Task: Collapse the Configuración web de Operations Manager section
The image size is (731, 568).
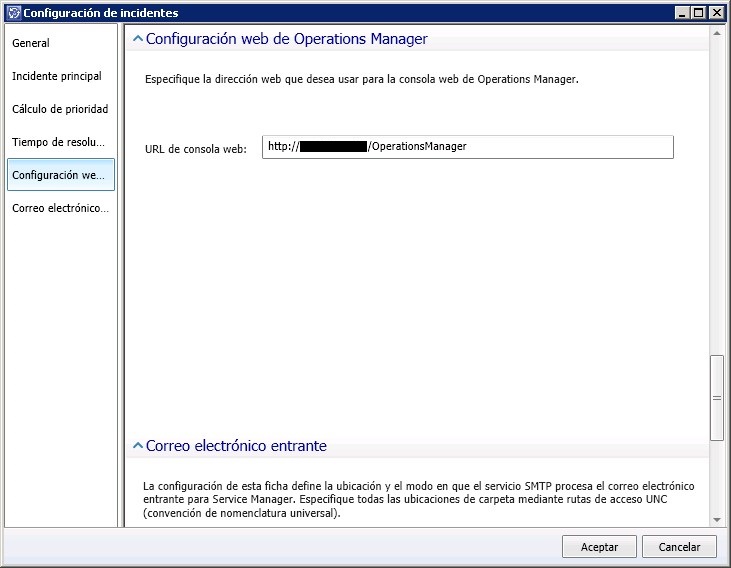Action: point(137,39)
